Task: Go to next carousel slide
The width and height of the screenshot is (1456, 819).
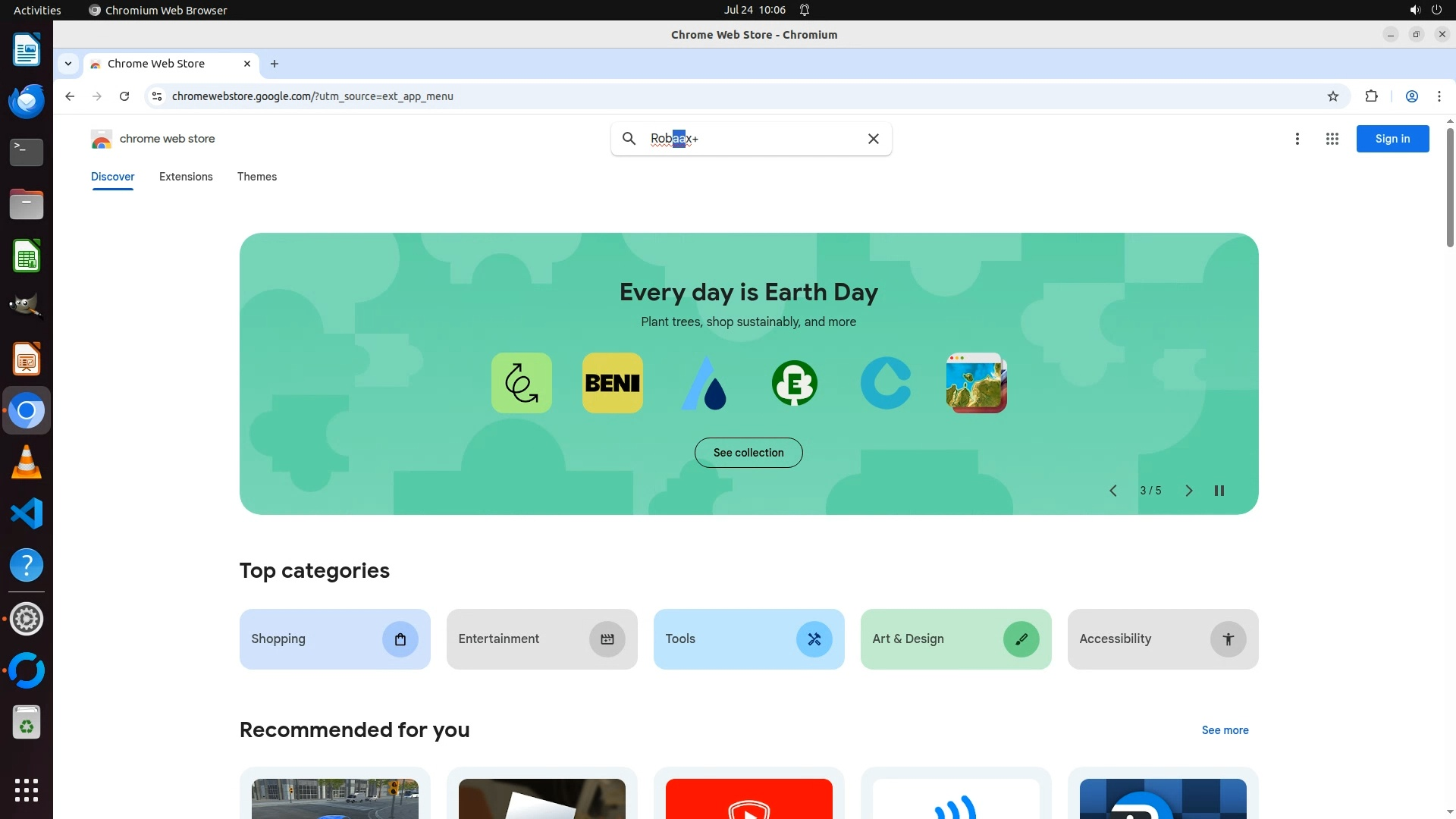Action: coord(1188,491)
